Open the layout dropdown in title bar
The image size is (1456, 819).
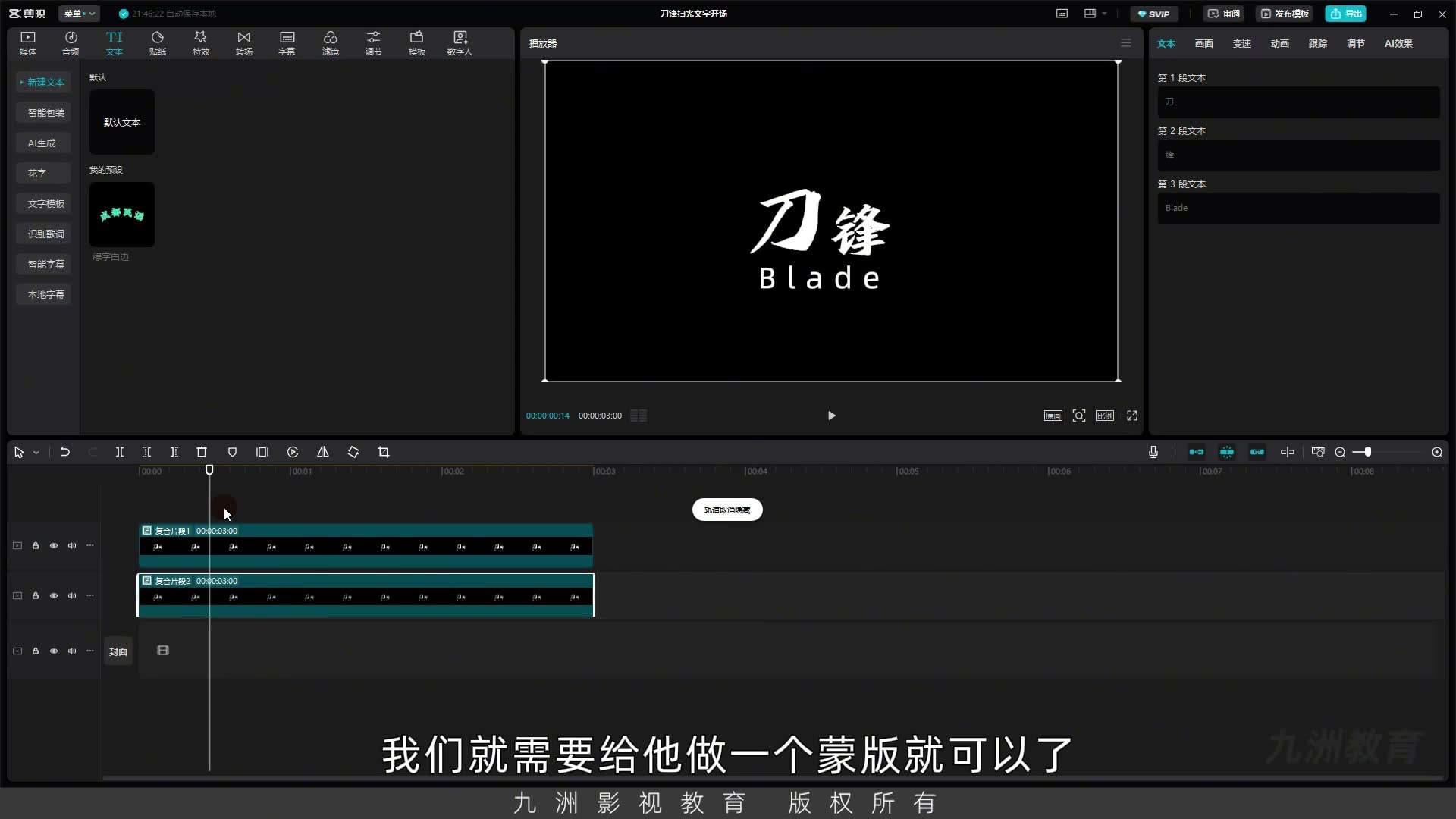[x=1094, y=14]
